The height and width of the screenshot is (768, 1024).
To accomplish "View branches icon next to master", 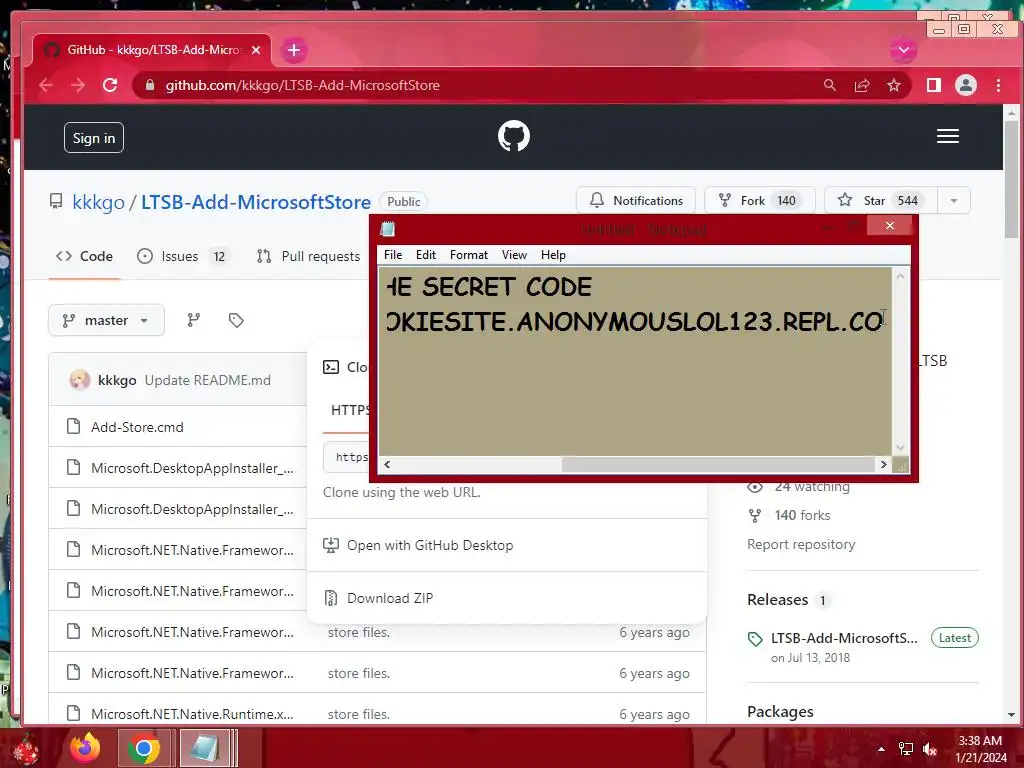I will point(193,320).
